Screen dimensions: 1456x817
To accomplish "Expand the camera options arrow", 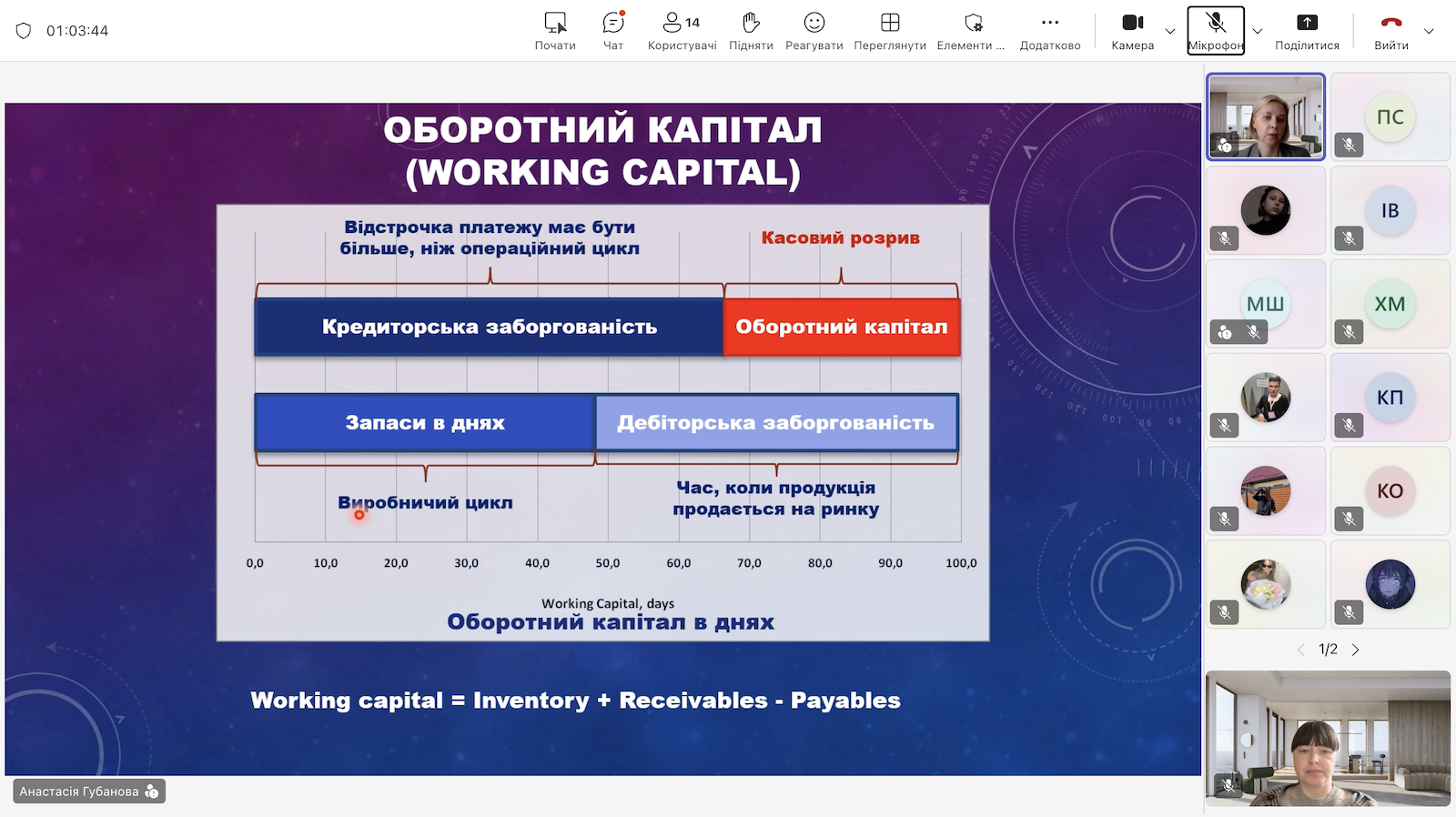I will click(x=1170, y=31).
